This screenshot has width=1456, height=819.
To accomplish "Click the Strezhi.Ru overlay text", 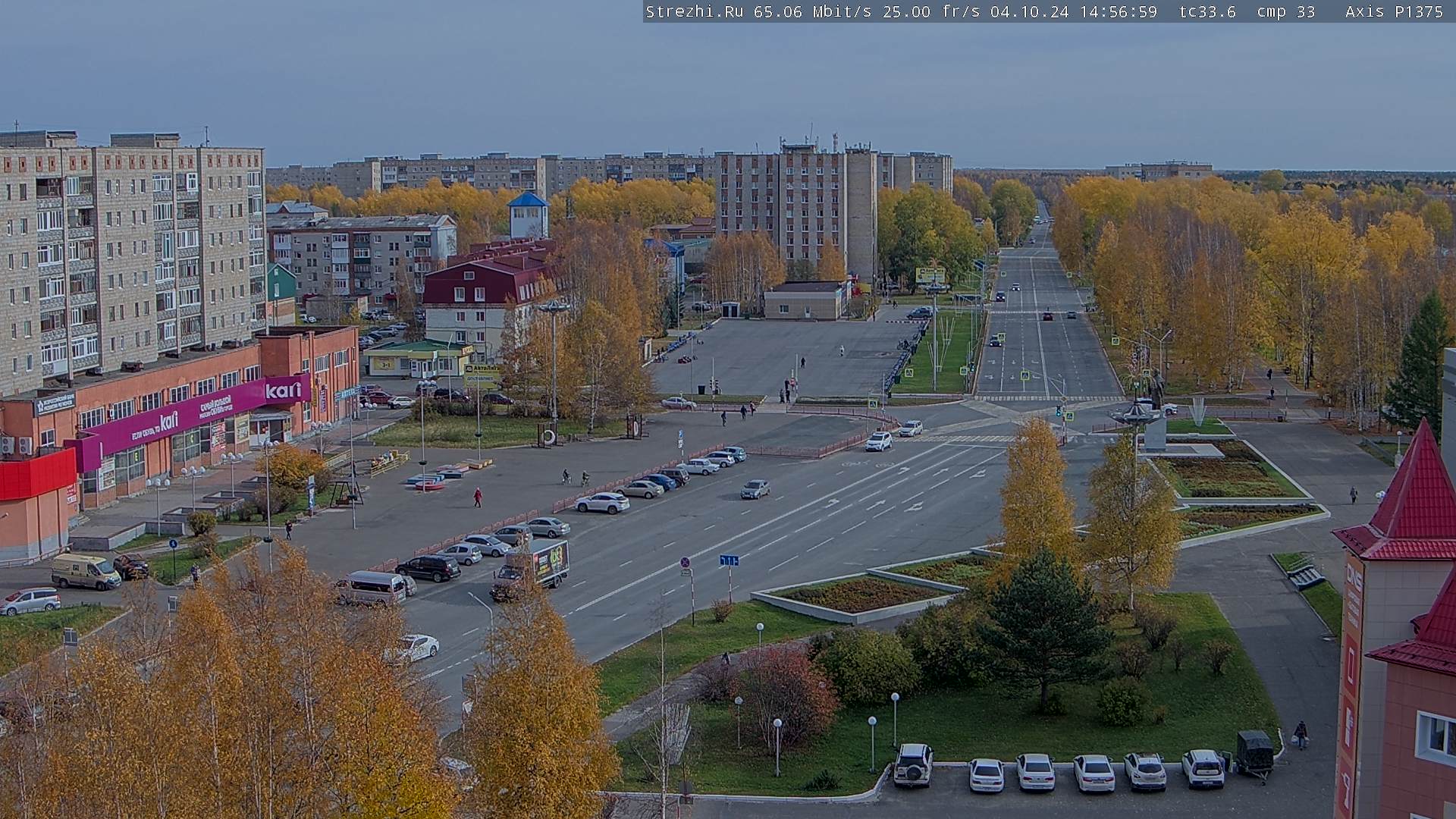I will [x=695, y=11].
